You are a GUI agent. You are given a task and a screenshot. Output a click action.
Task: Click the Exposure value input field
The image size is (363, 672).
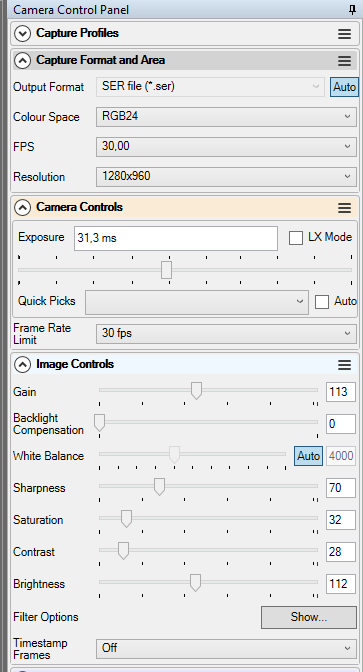tap(176, 238)
